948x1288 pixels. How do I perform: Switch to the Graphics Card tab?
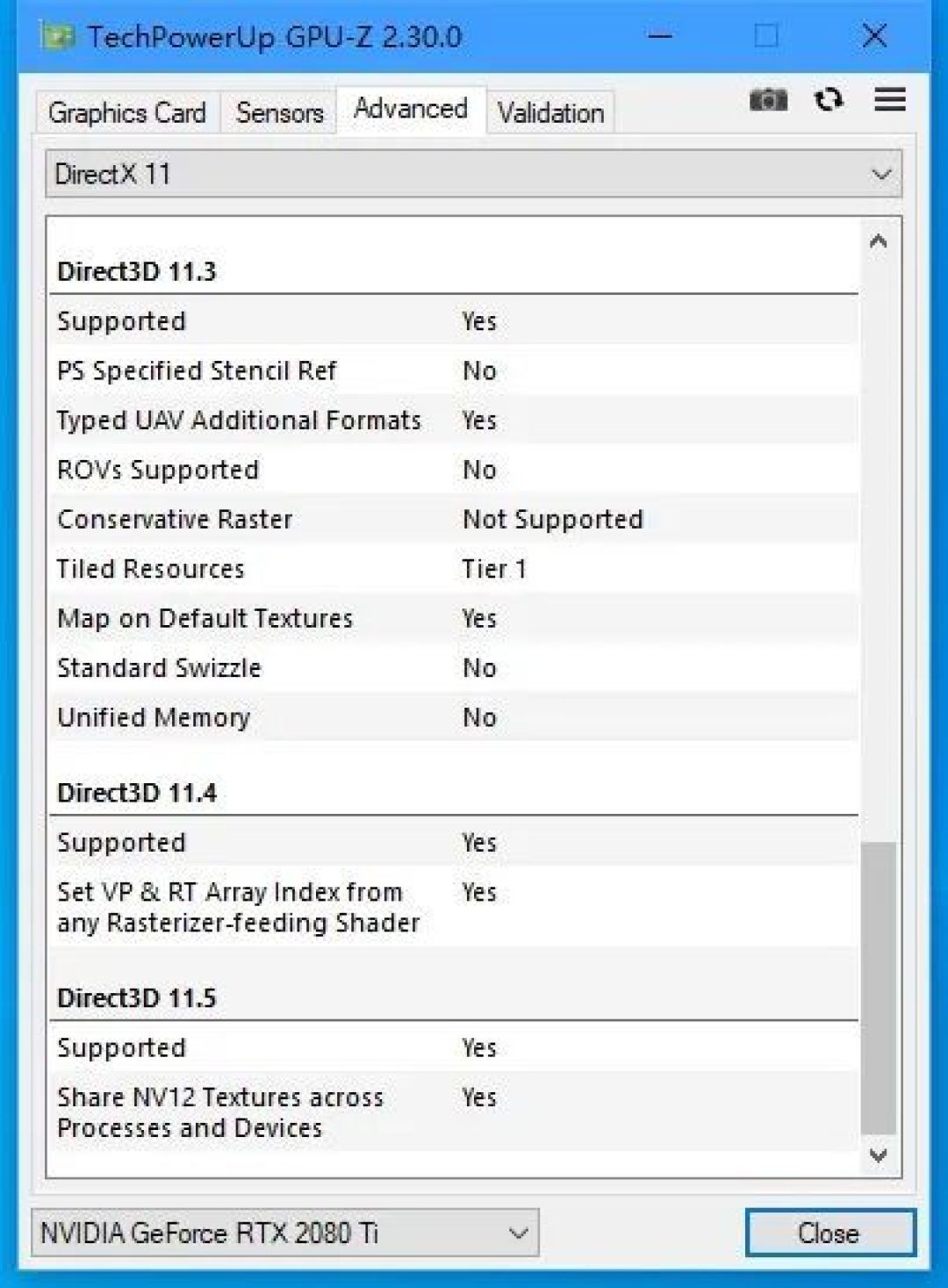point(126,112)
